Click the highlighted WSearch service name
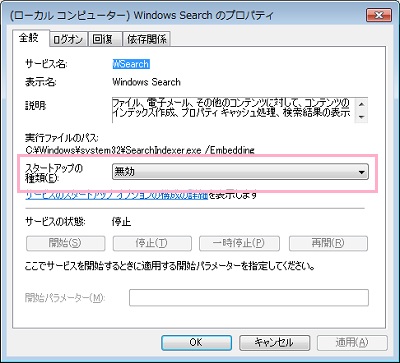Viewport: 400px width, 363px height. point(131,64)
